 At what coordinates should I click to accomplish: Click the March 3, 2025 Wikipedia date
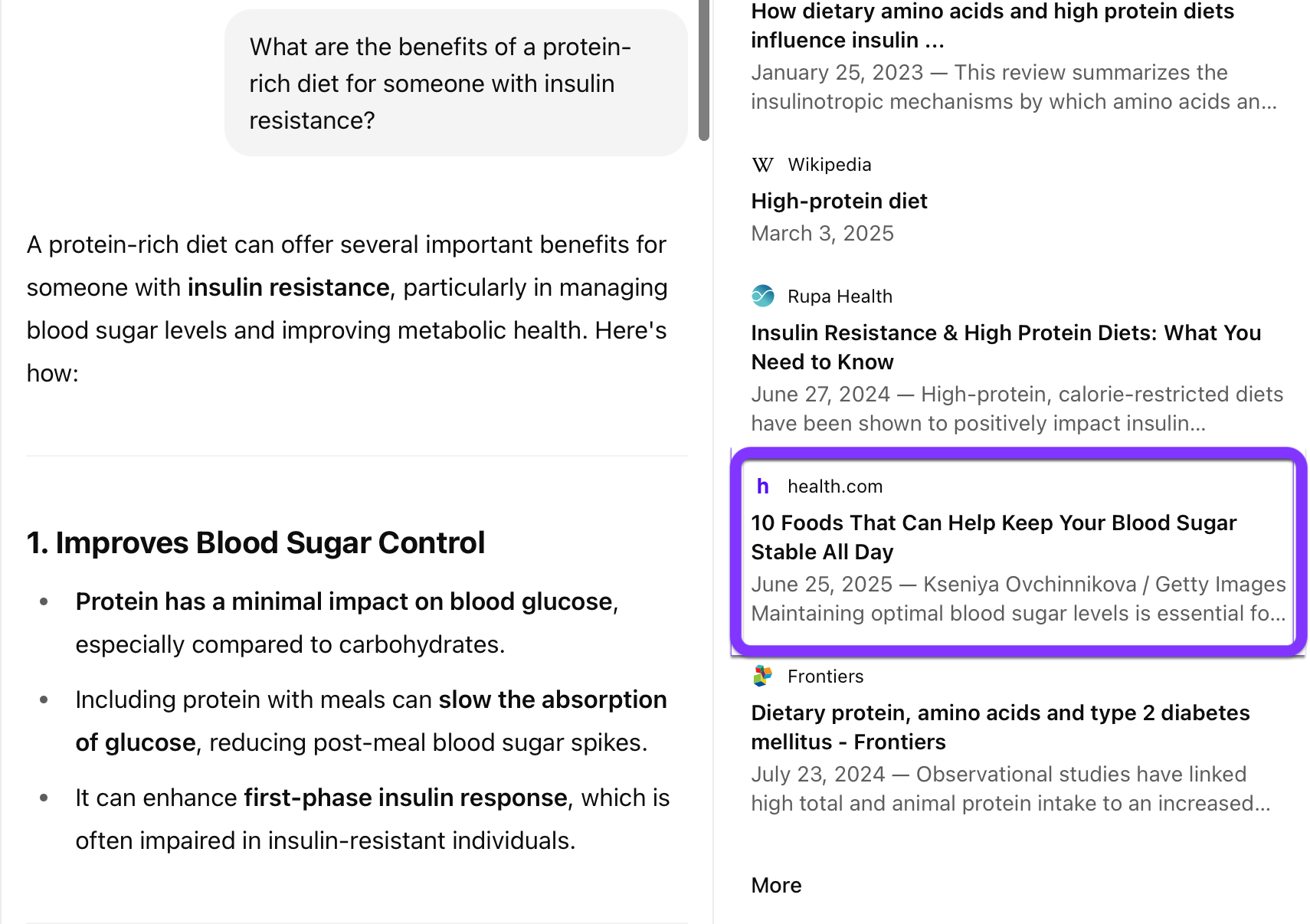coord(822,233)
